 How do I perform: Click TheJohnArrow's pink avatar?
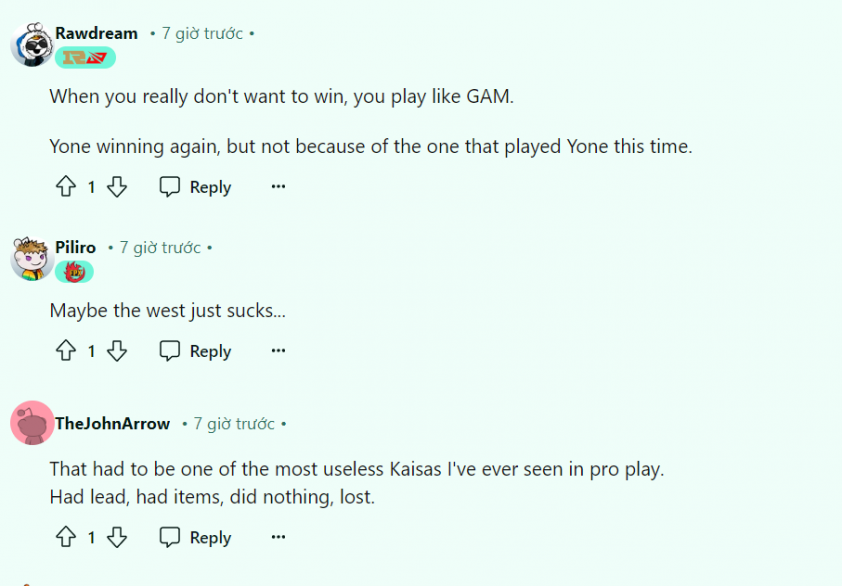pos(32,423)
